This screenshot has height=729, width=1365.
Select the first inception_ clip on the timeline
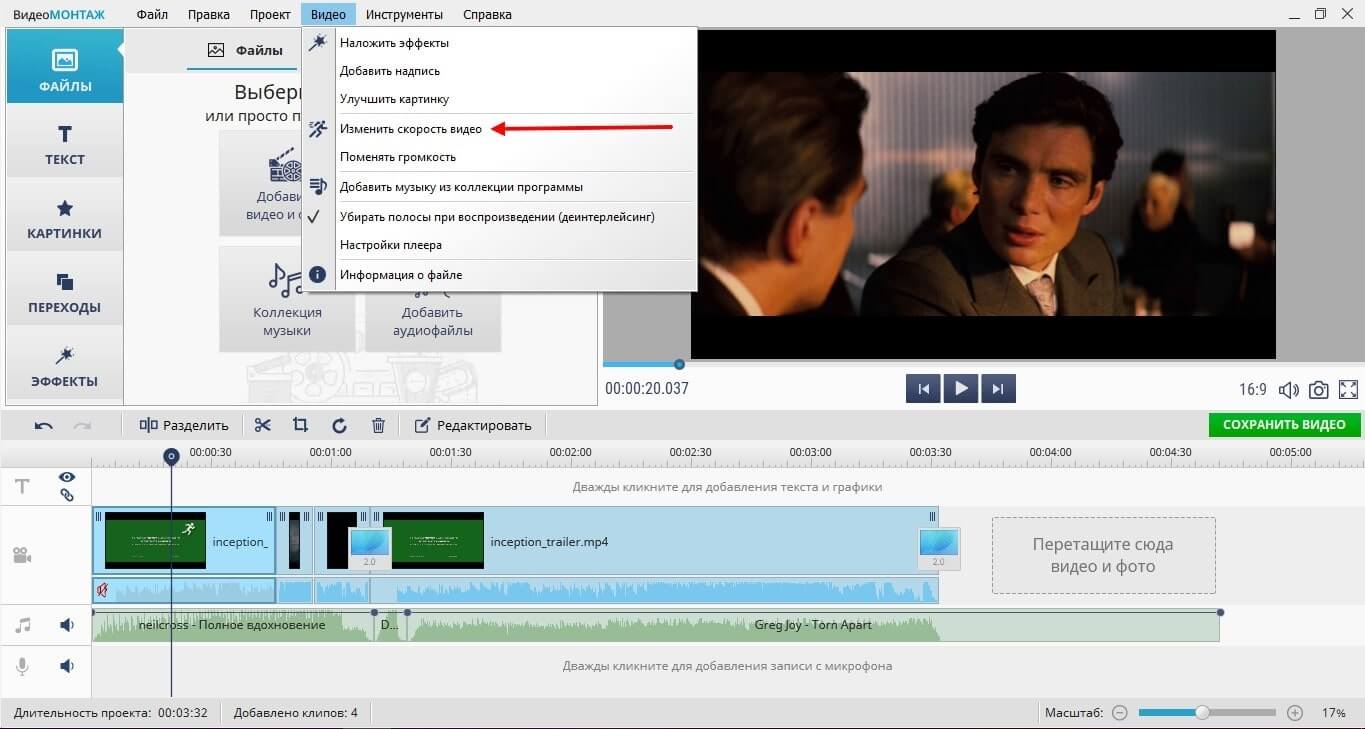(x=184, y=542)
